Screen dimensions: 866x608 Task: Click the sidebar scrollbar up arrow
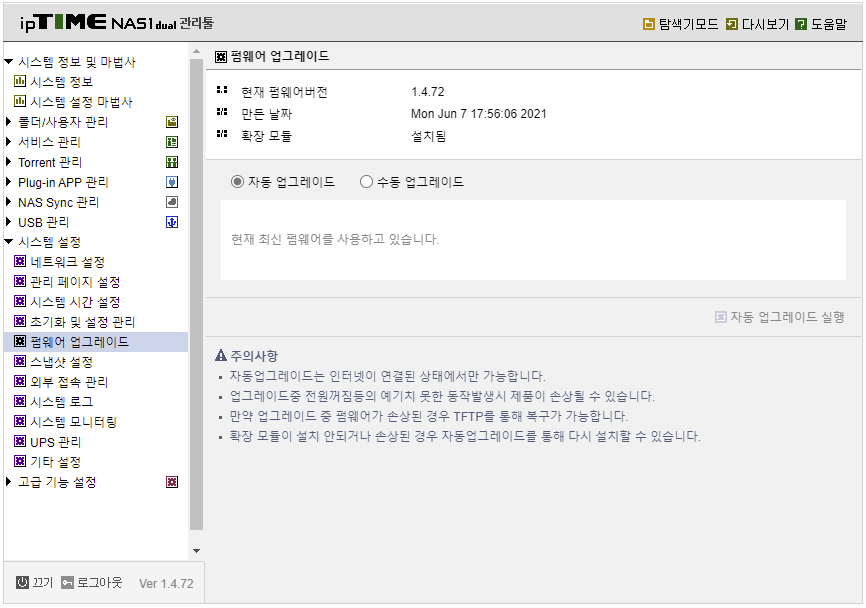coord(197,51)
